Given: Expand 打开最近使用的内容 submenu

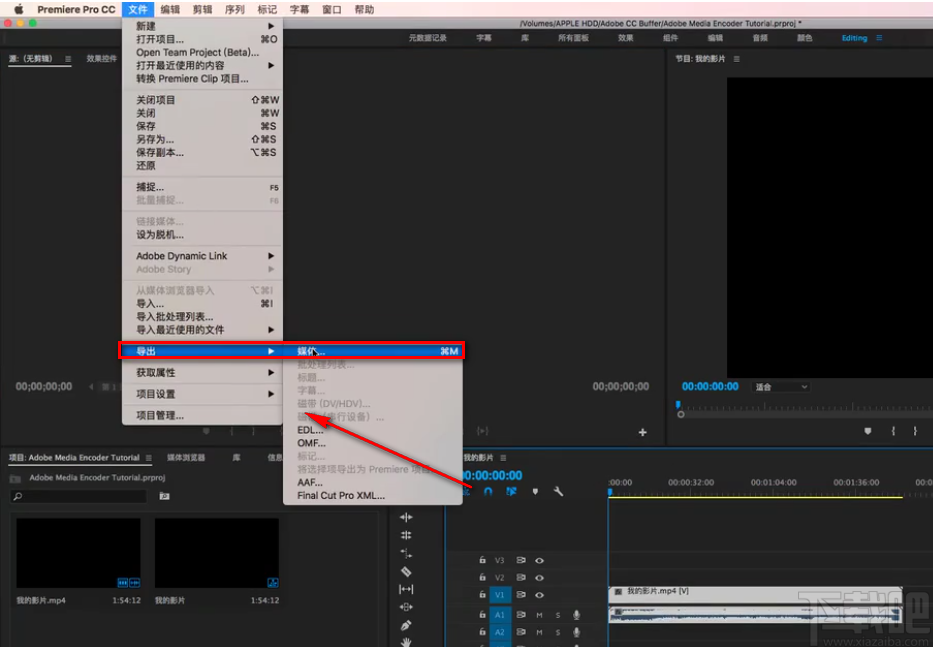Looking at the screenshot, I should click(202, 65).
